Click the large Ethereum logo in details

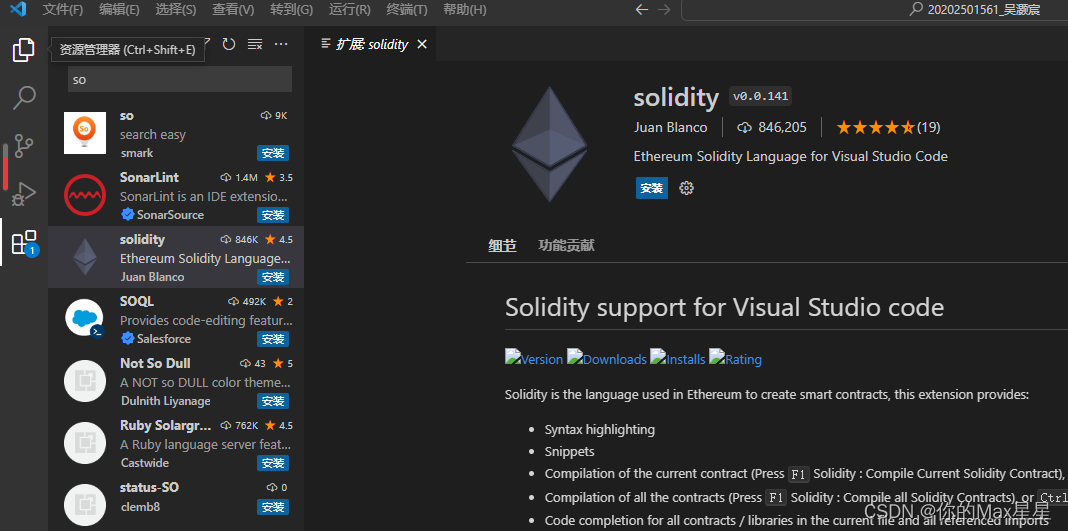coord(549,144)
